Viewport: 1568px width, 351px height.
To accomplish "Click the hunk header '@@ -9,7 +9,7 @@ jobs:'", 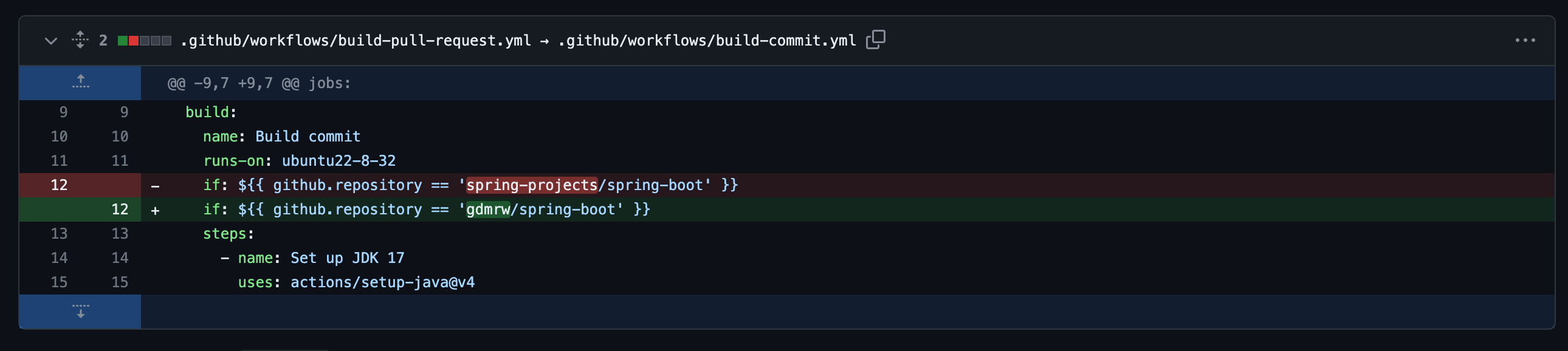I will (x=260, y=83).
